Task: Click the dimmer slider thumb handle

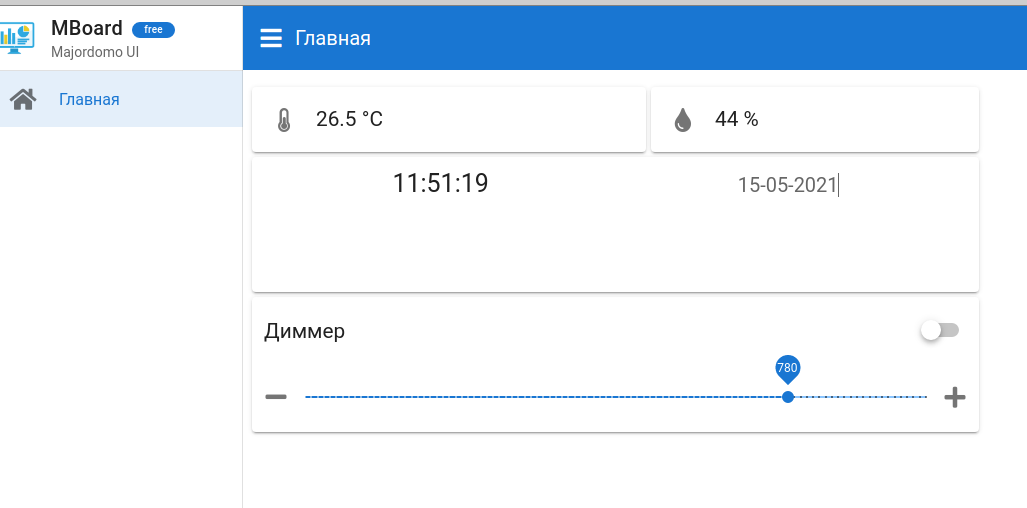Action: tap(788, 397)
